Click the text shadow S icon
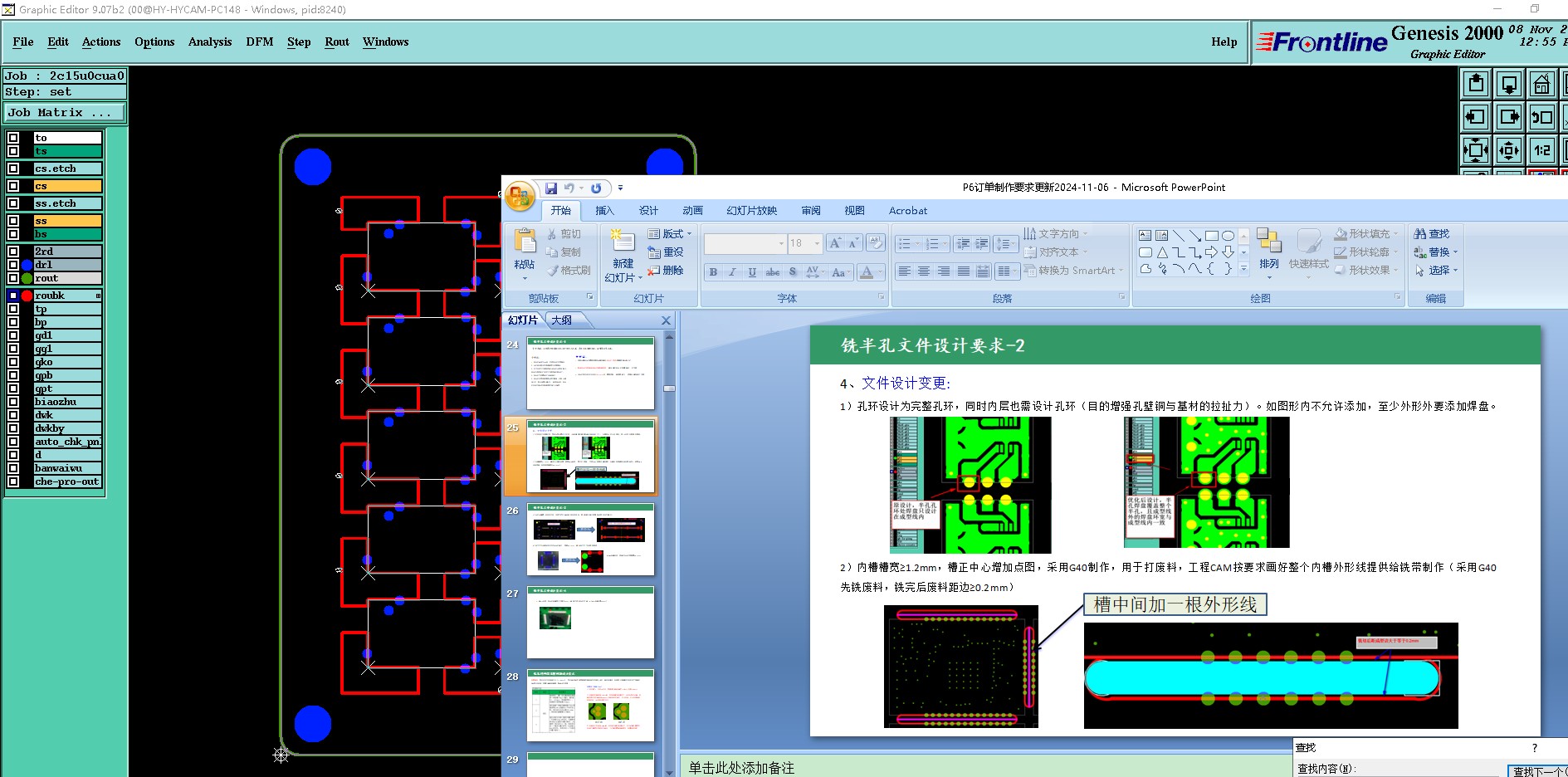Viewport: 1568px width, 777px height. 793,271
